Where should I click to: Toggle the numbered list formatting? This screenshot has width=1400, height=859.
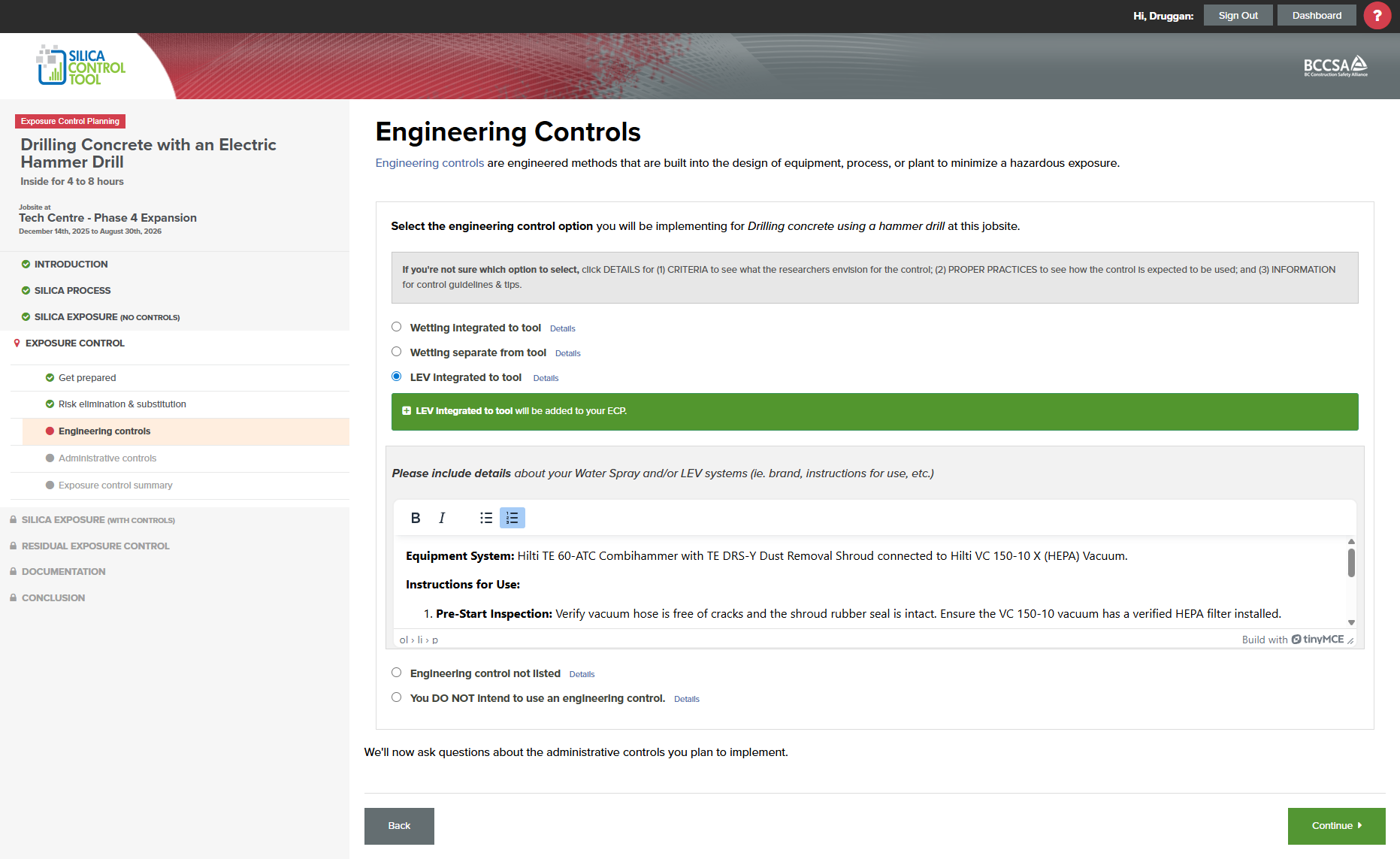[512, 518]
